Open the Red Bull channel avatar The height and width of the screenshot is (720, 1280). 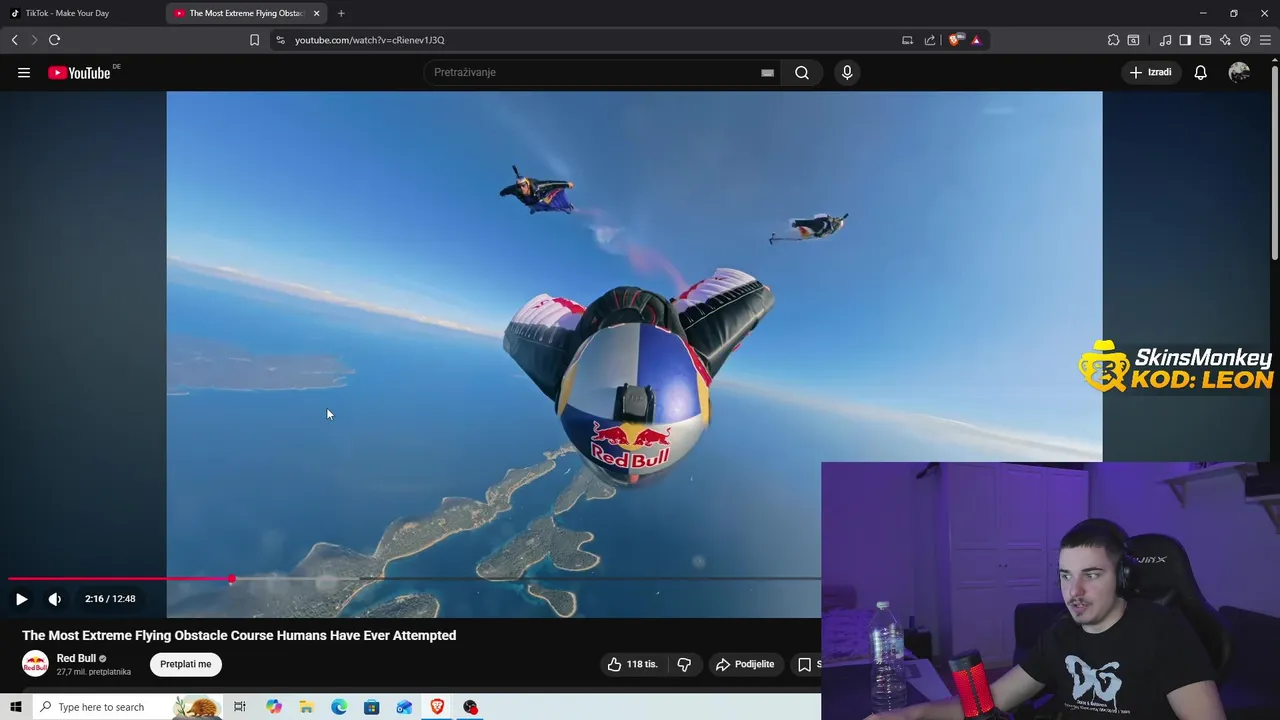tap(35, 664)
